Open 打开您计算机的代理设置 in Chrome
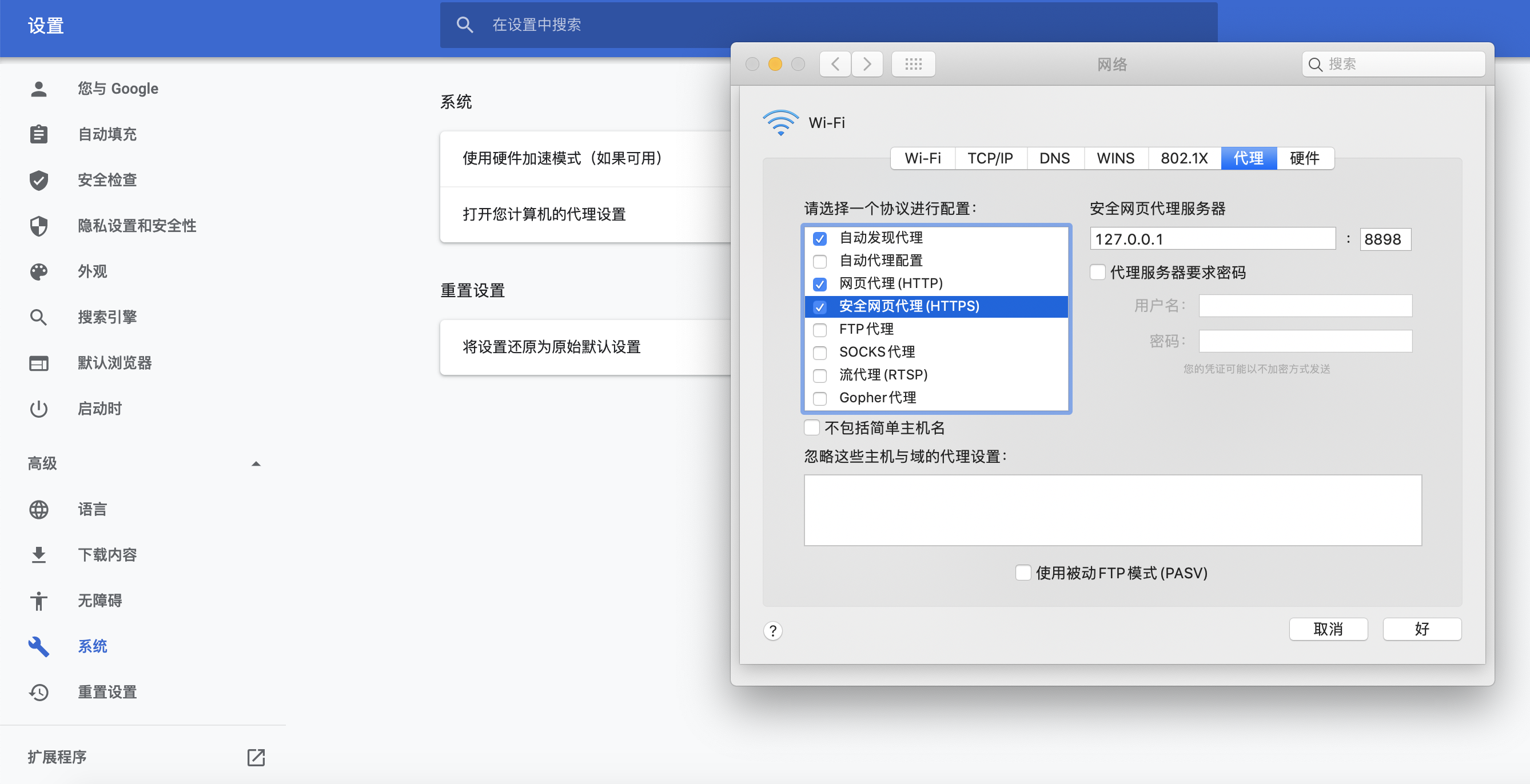Screen dimensions: 1530x784 (585, 214)
